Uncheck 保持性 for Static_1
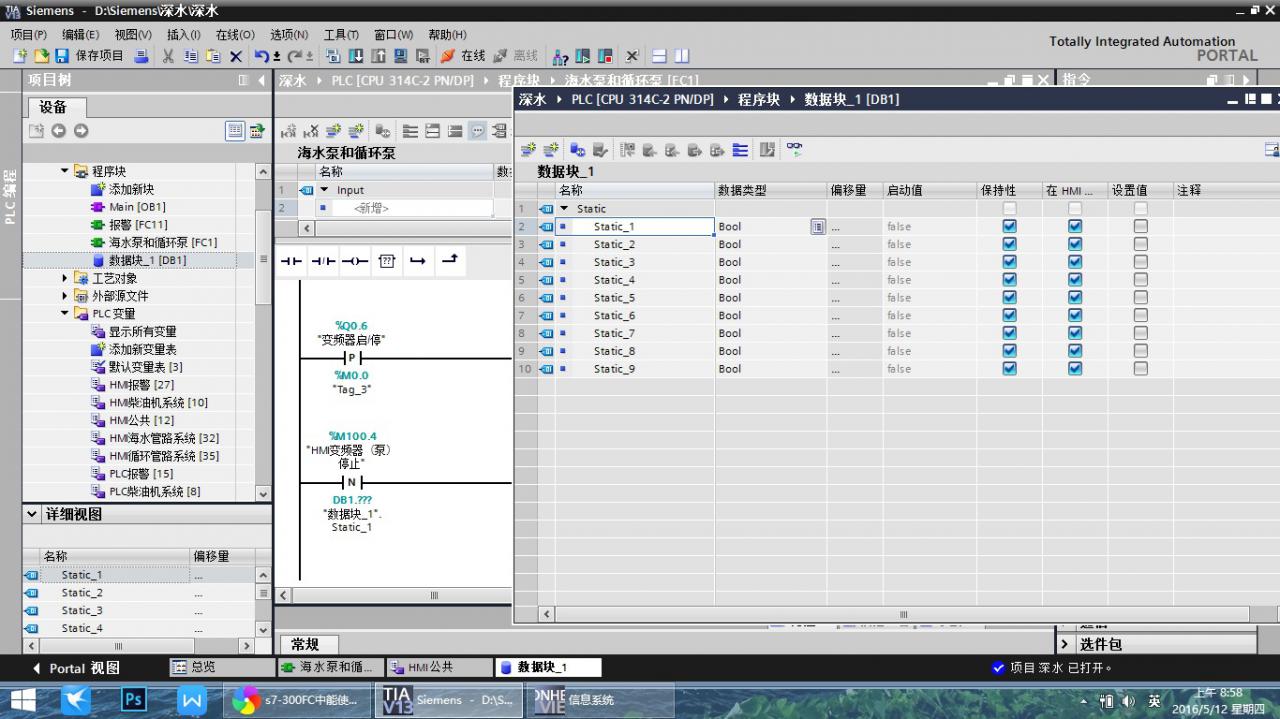The height and width of the screenshot is (719, 1280). click(x=1009, y=227)
